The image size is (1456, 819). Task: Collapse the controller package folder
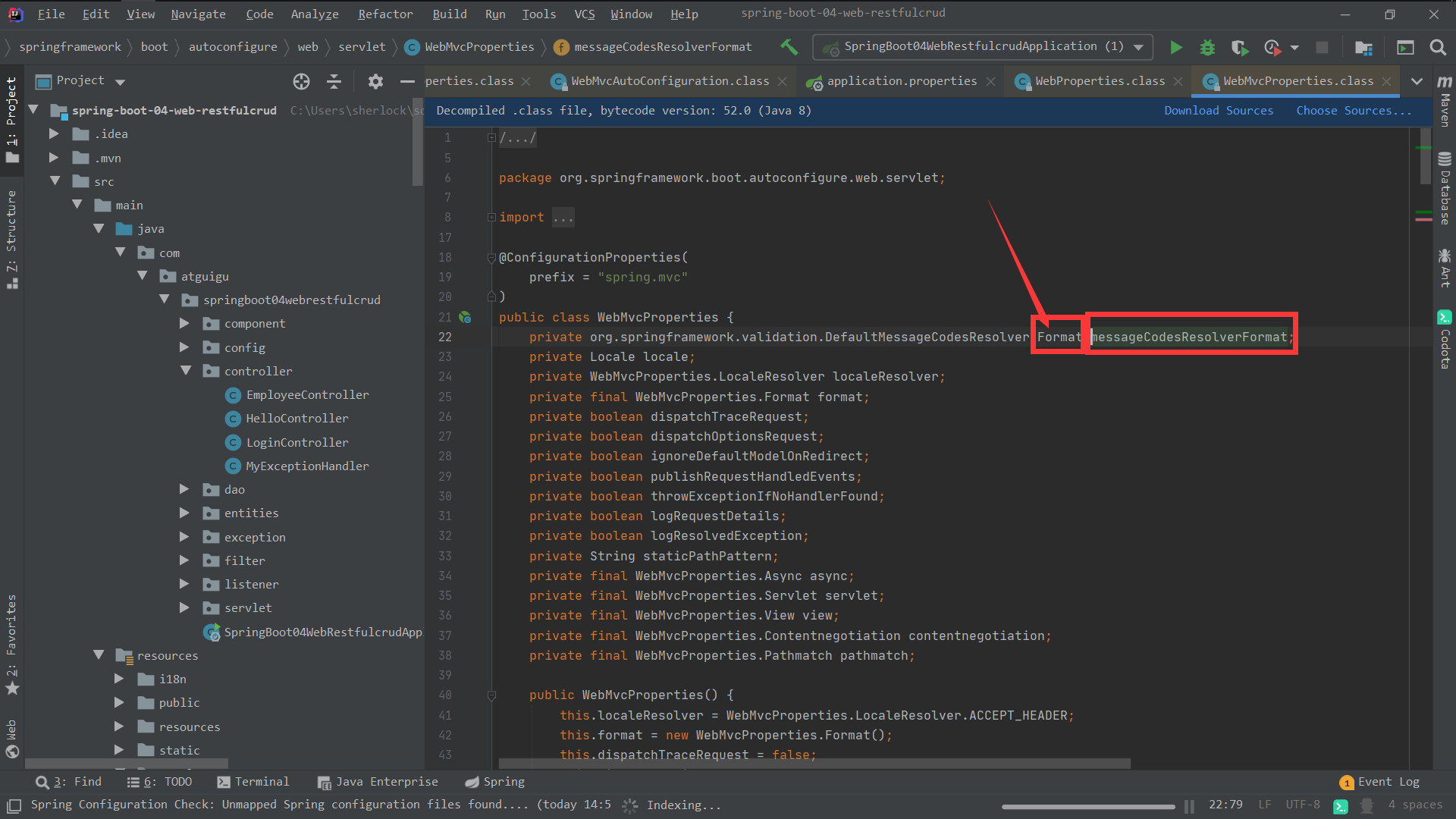tap(186, 371)
